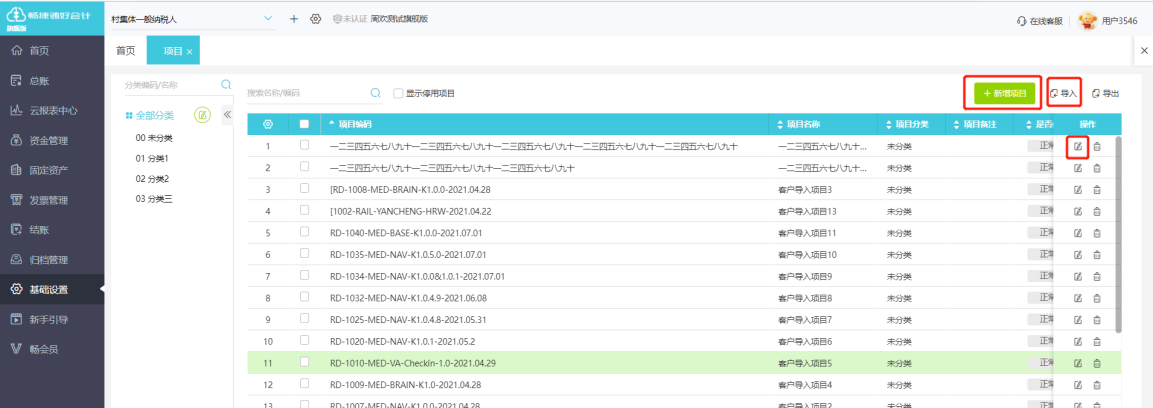Collapse the category panel with double-chevron

tap(226, 115)
